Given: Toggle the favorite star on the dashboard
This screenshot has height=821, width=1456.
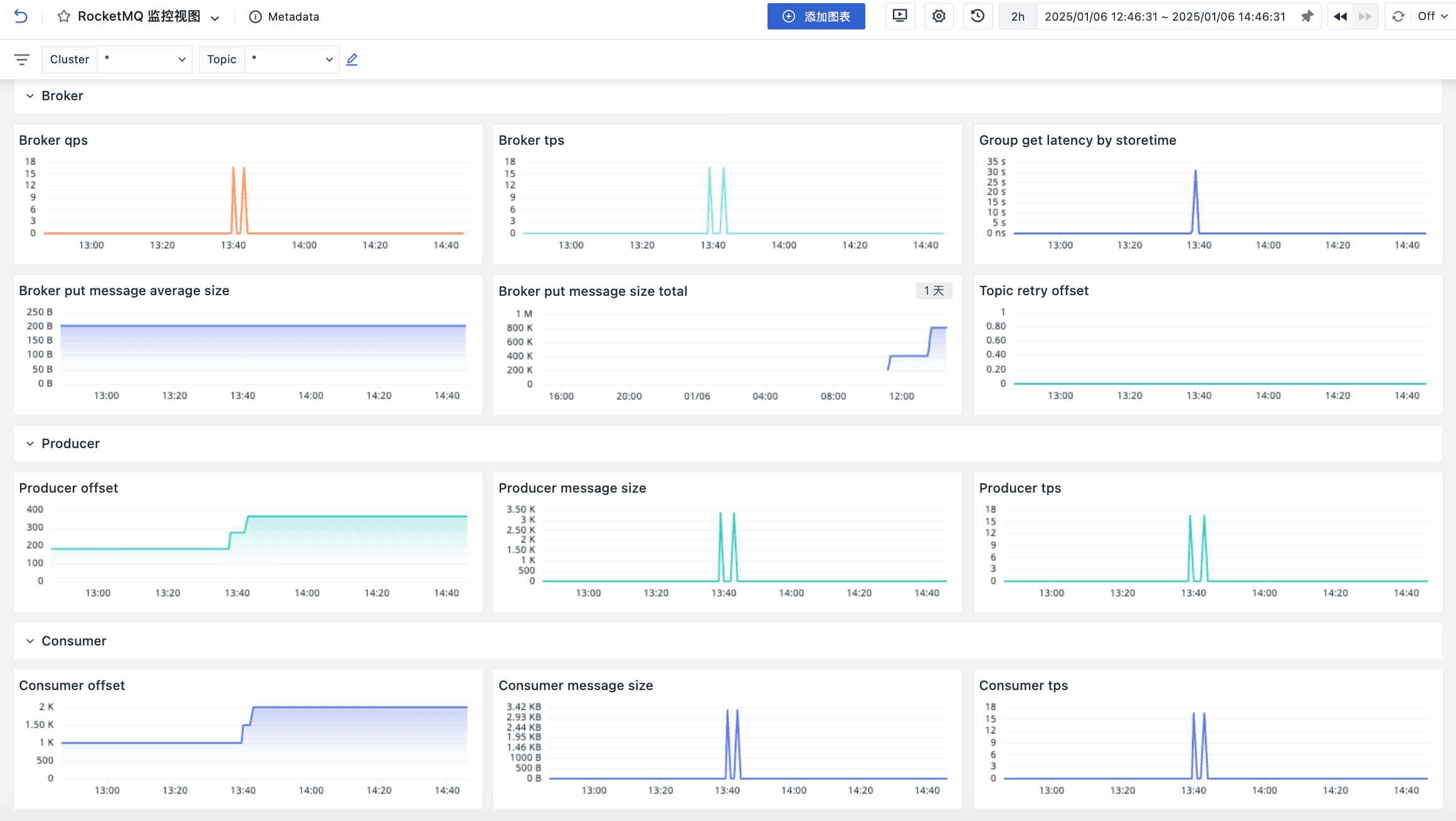Looking at the screenshot, I should [63, 16].
